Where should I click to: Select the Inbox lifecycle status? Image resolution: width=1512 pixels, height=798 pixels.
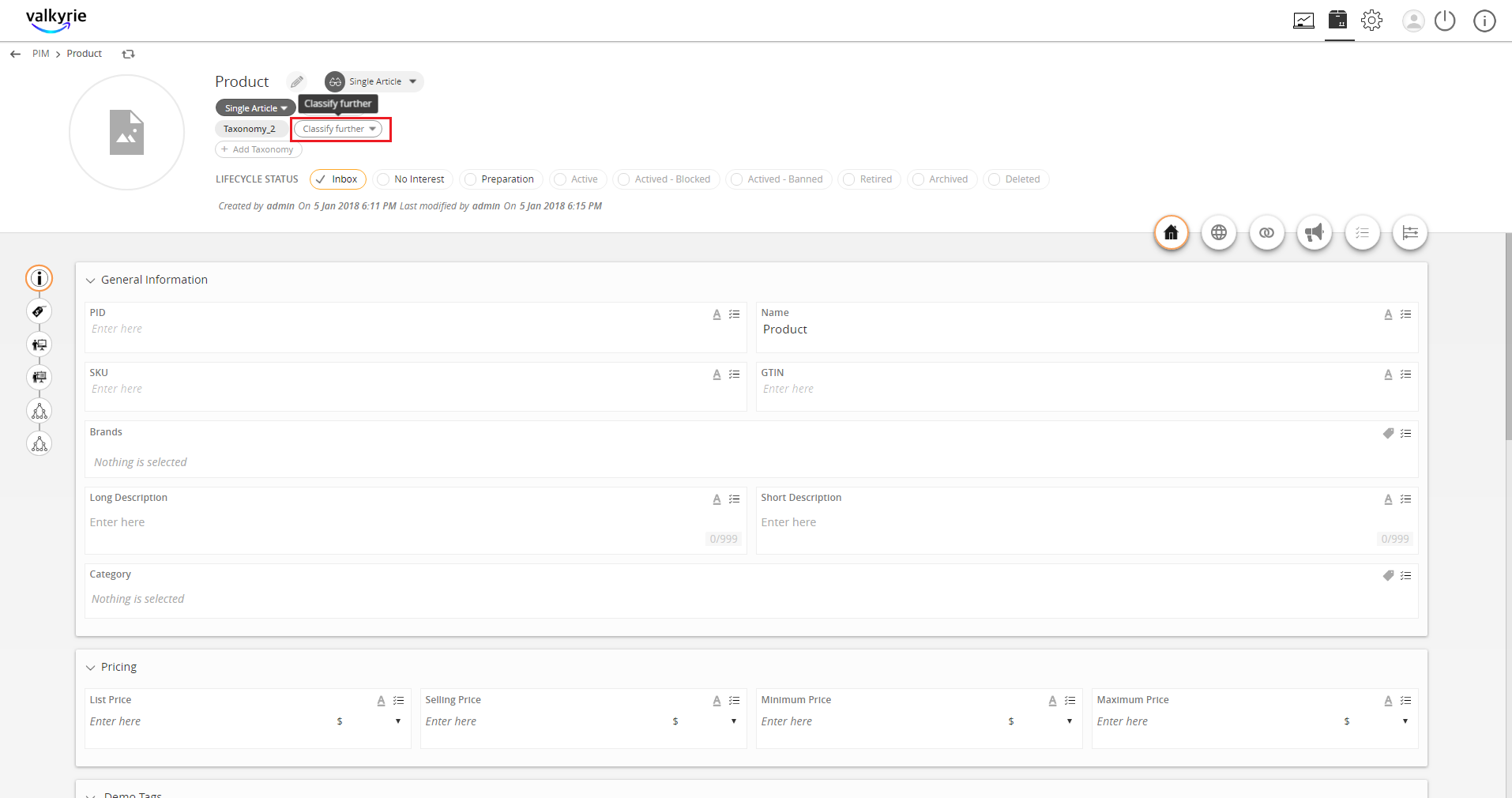pyautogui.click(x=338, y=179)
